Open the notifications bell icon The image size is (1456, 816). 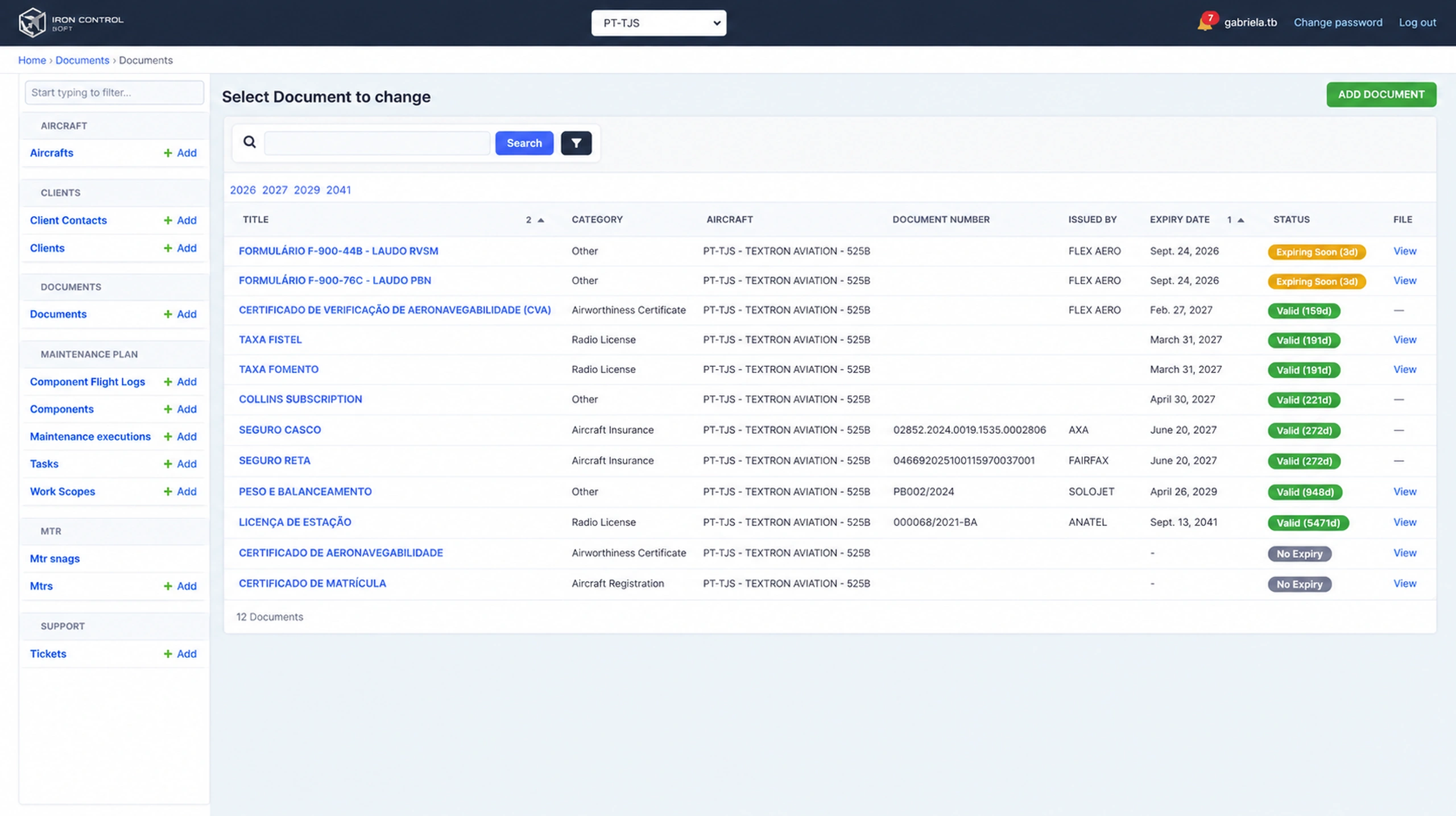1204,23
